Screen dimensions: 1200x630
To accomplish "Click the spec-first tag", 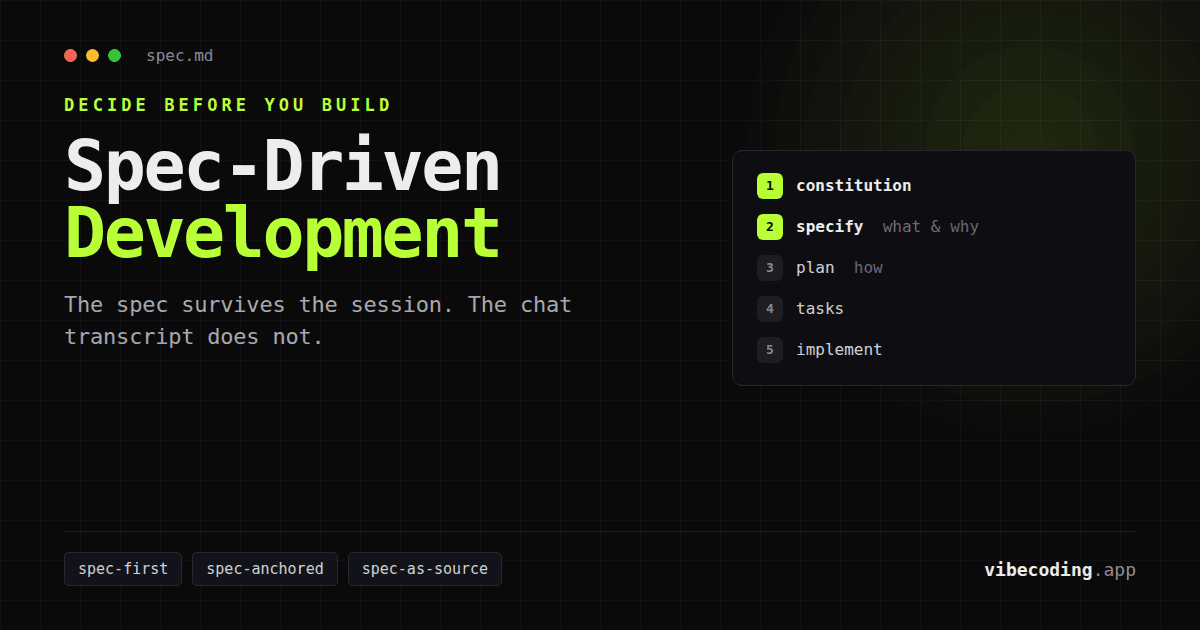I will [123, 569].
